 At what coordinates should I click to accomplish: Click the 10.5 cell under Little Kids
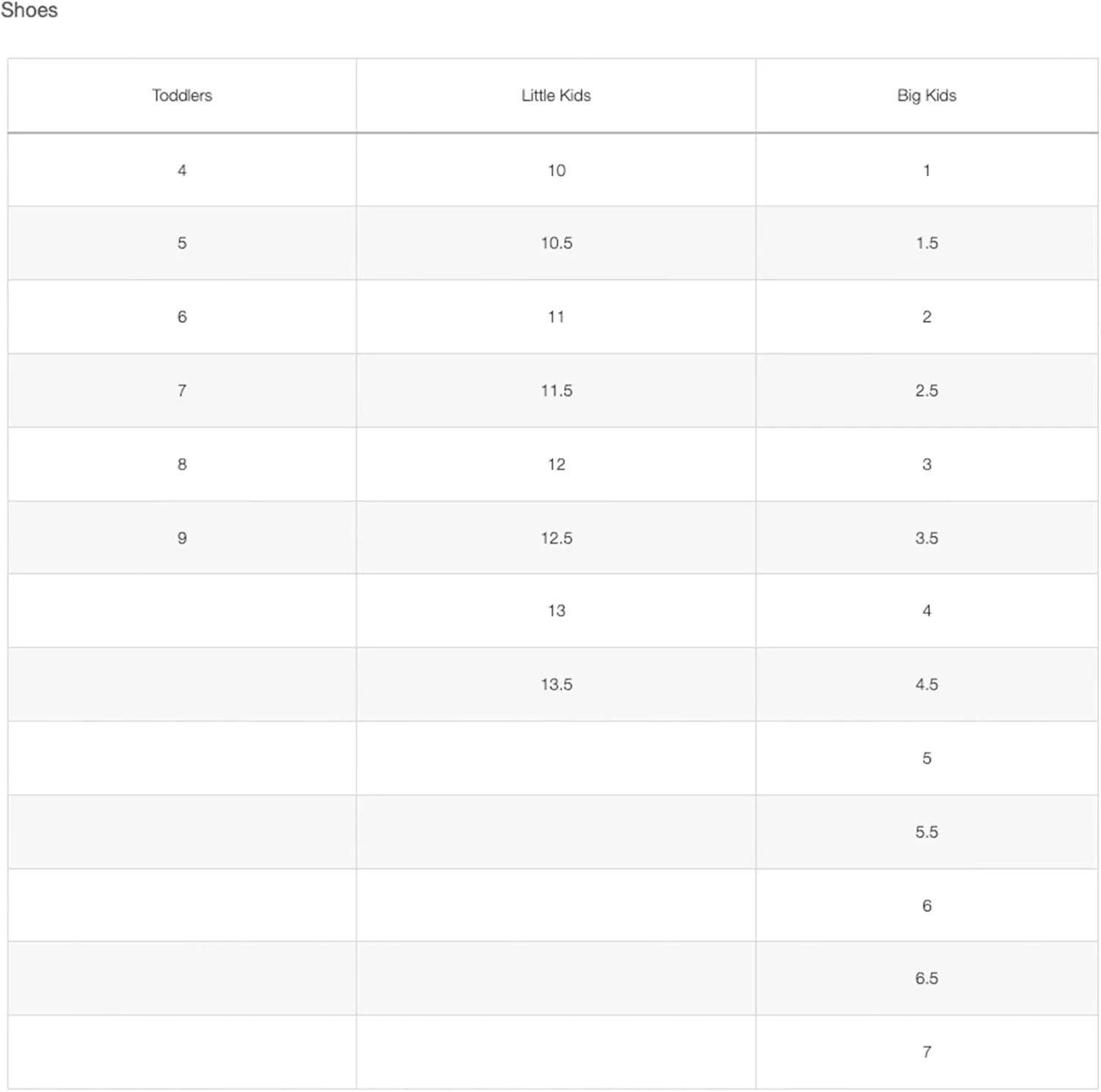556,243
